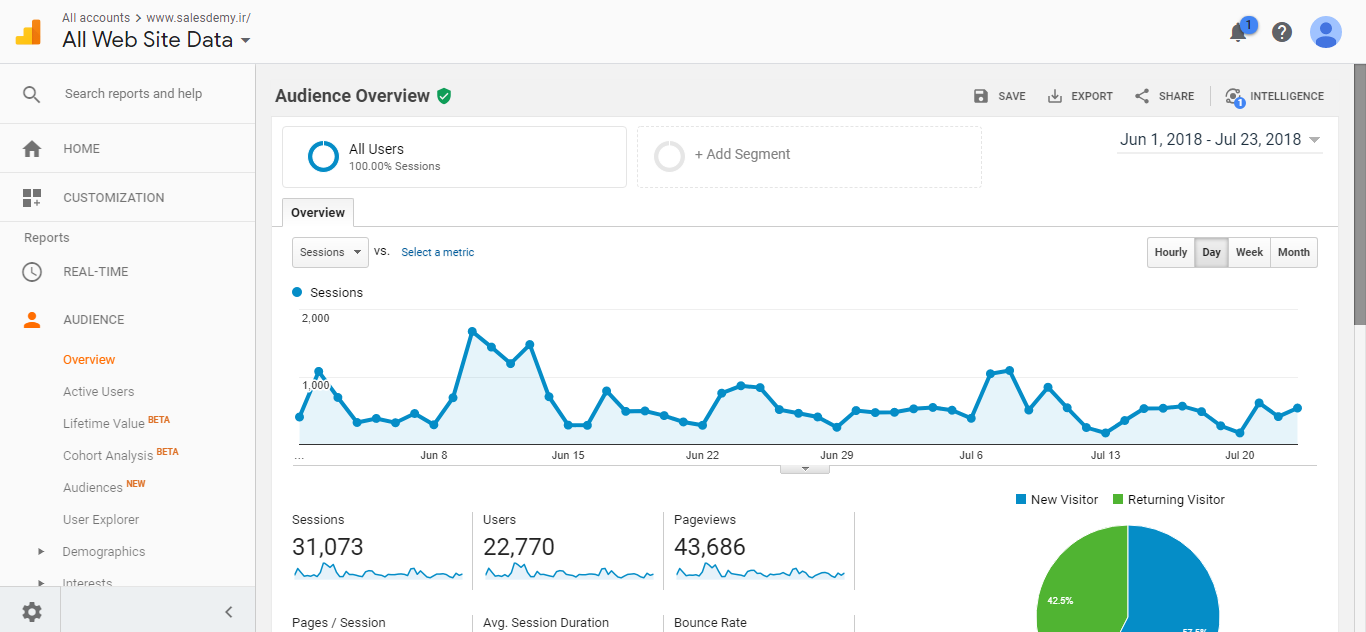Click the green Returning Visitor pie slice
Screen dimensions: 1366x632
pyautogui.click(x=1075, y=590)
